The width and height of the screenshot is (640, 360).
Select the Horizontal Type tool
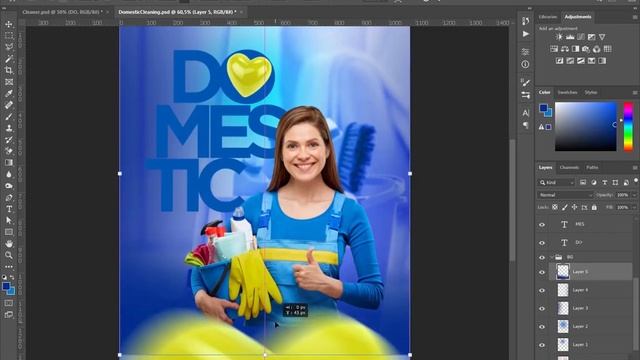point(9,209)
